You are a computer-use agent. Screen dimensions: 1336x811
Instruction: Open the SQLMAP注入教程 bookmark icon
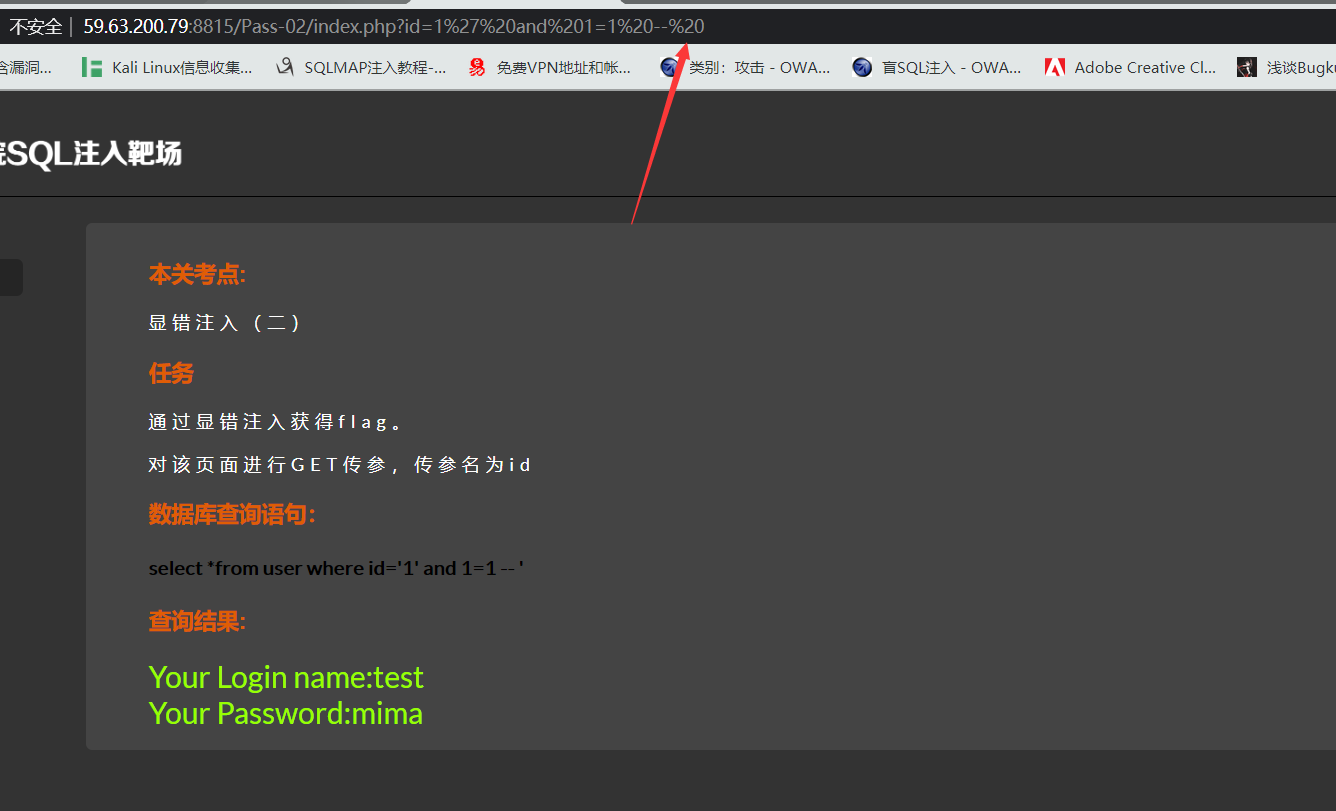pyautogui.click(x=286, y=68)
